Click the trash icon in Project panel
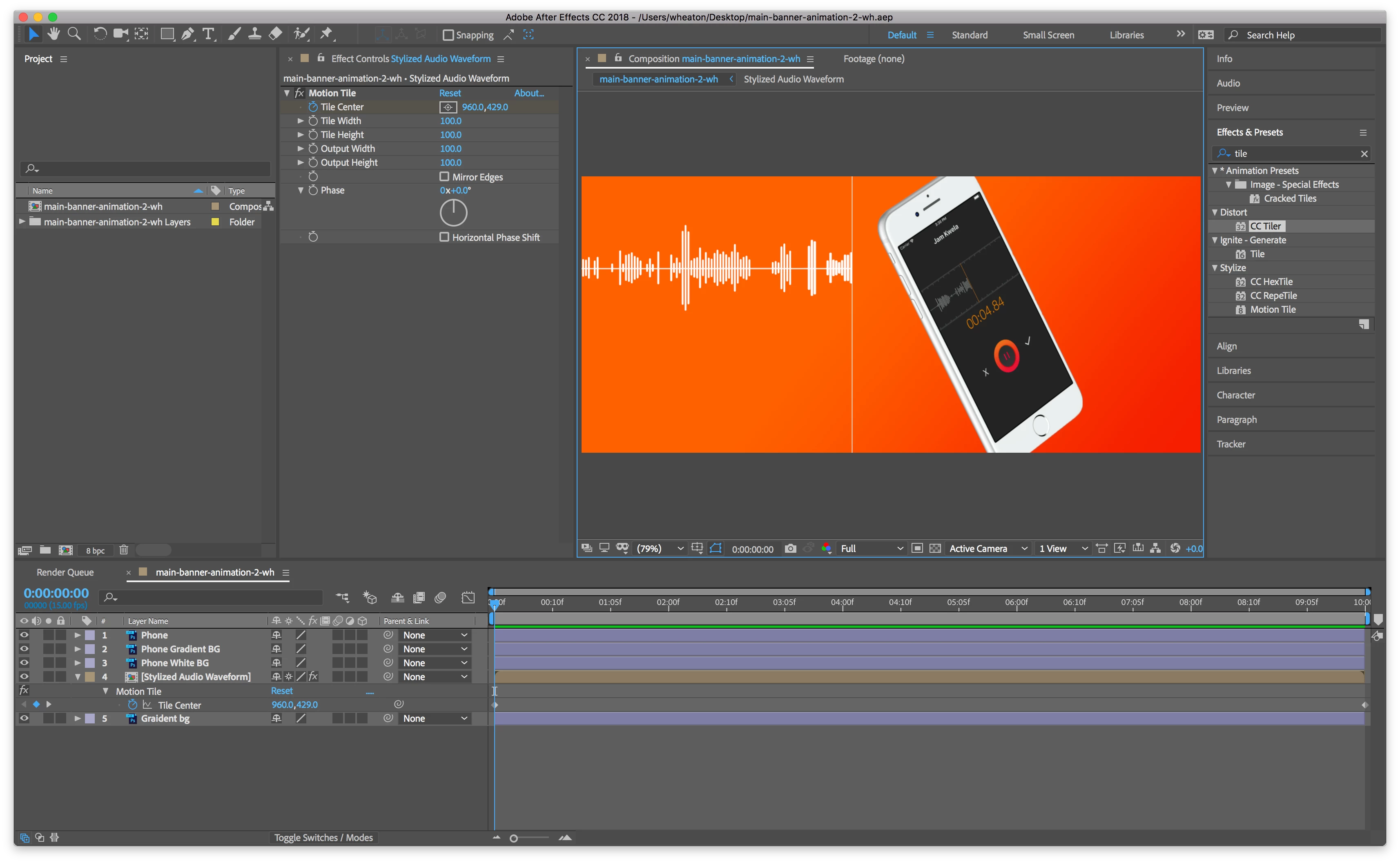Image resolution: width=1400 pixels, height=863 pixels. pyautogui.click(x=123, y=550)
